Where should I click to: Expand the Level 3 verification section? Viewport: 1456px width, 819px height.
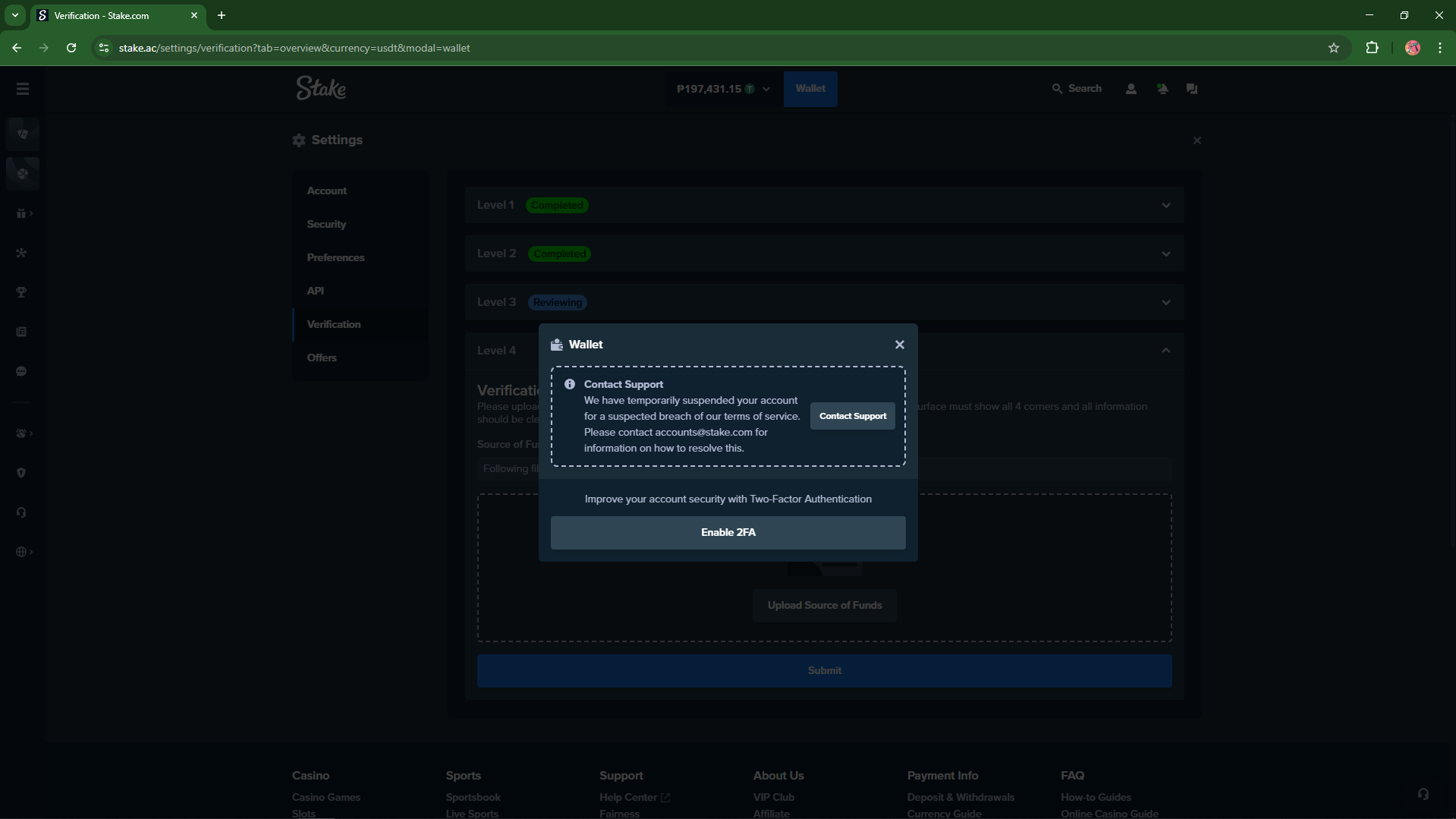tap(825, 302)
